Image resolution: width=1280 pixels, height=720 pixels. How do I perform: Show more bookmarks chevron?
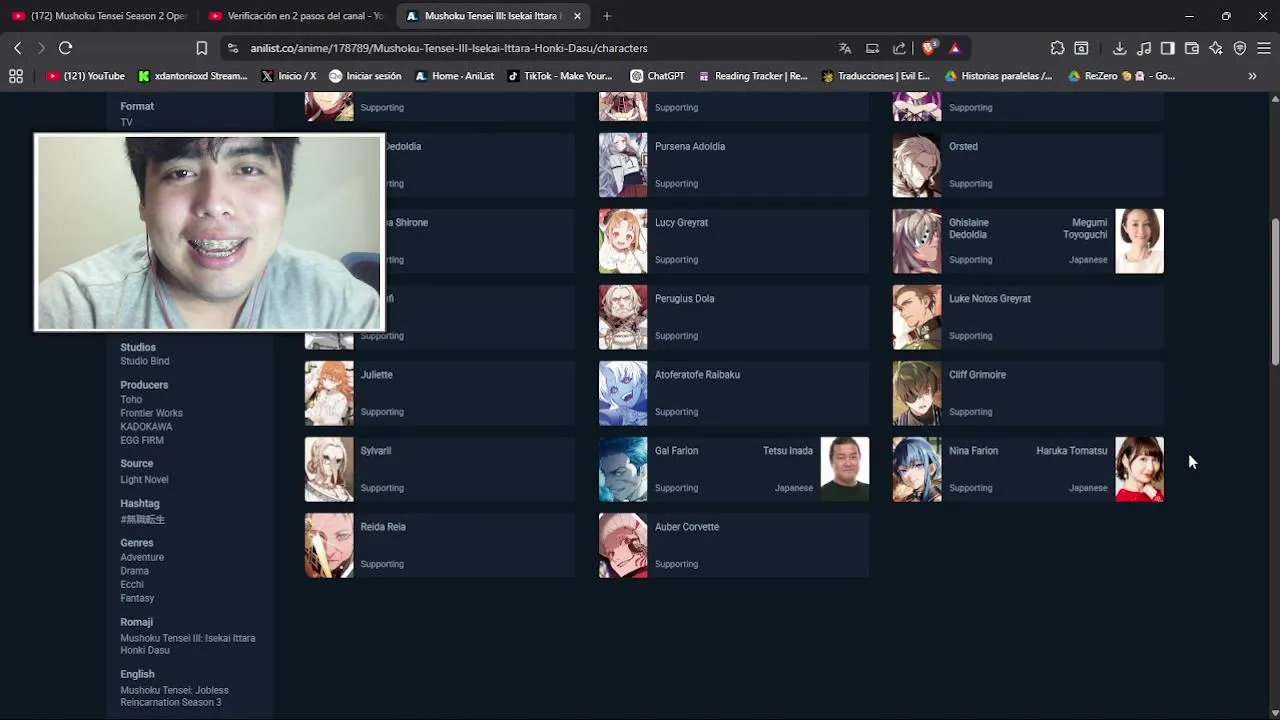pos(1252,76)
